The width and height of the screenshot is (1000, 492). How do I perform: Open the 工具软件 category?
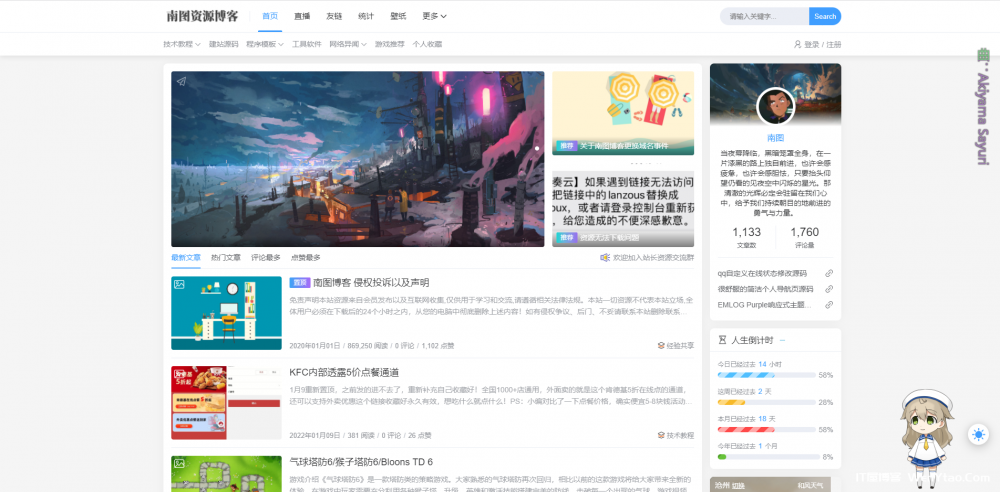pos(307,44)
